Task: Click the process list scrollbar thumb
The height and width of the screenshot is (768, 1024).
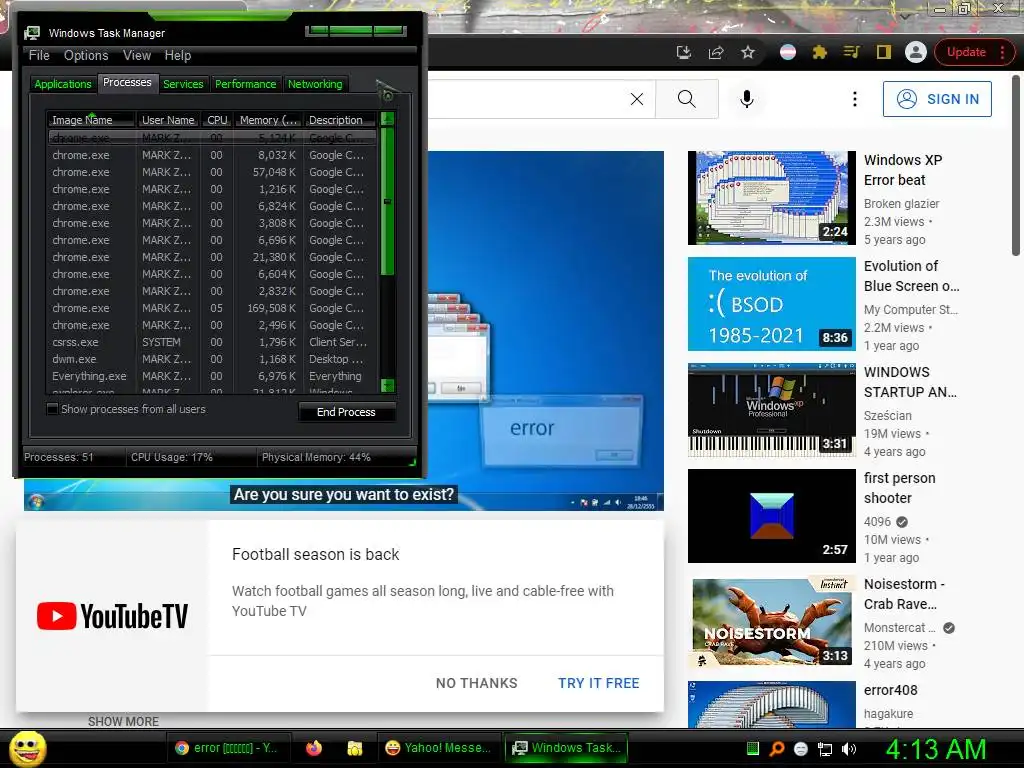Action: click(387, 201)
